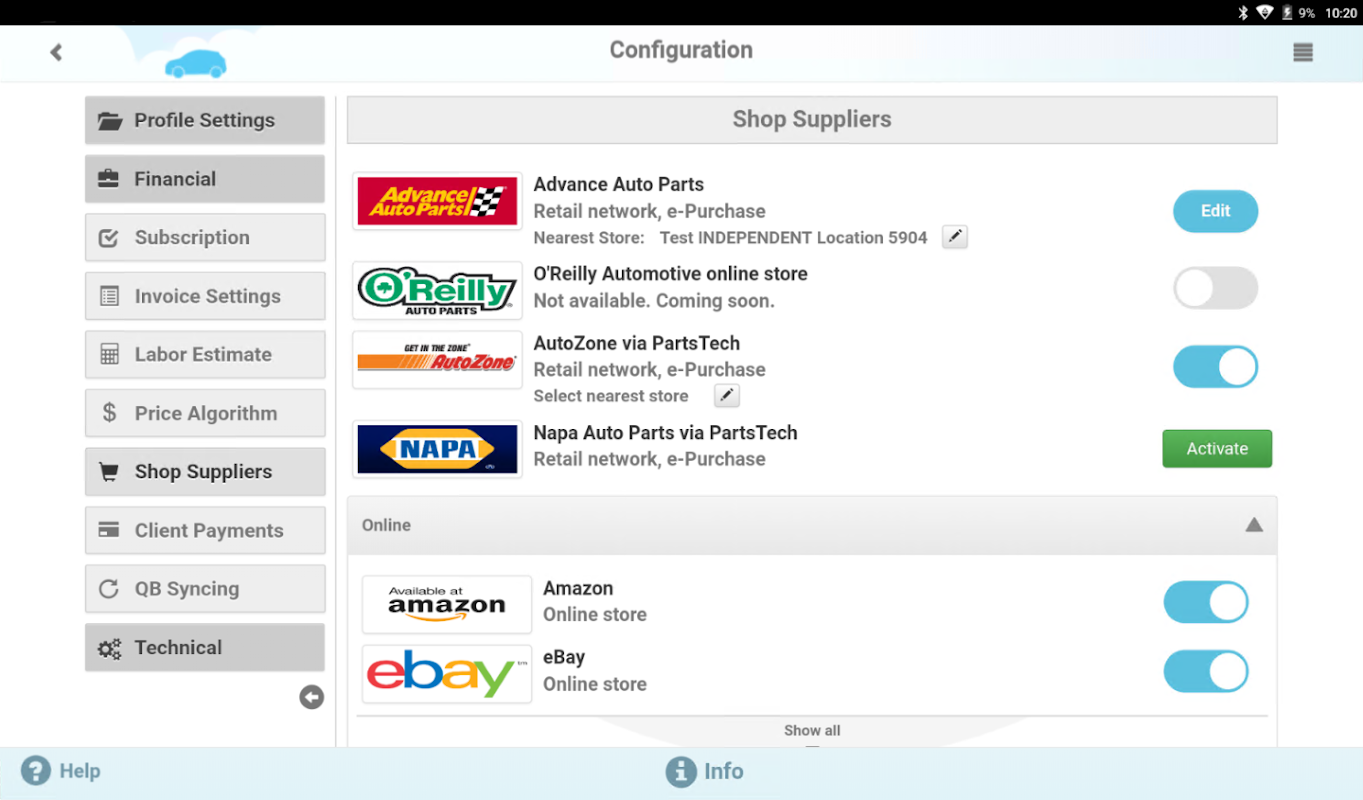Collapse the sidebar with the left arrow icon
1363x800 pixels.
point(311,697)
